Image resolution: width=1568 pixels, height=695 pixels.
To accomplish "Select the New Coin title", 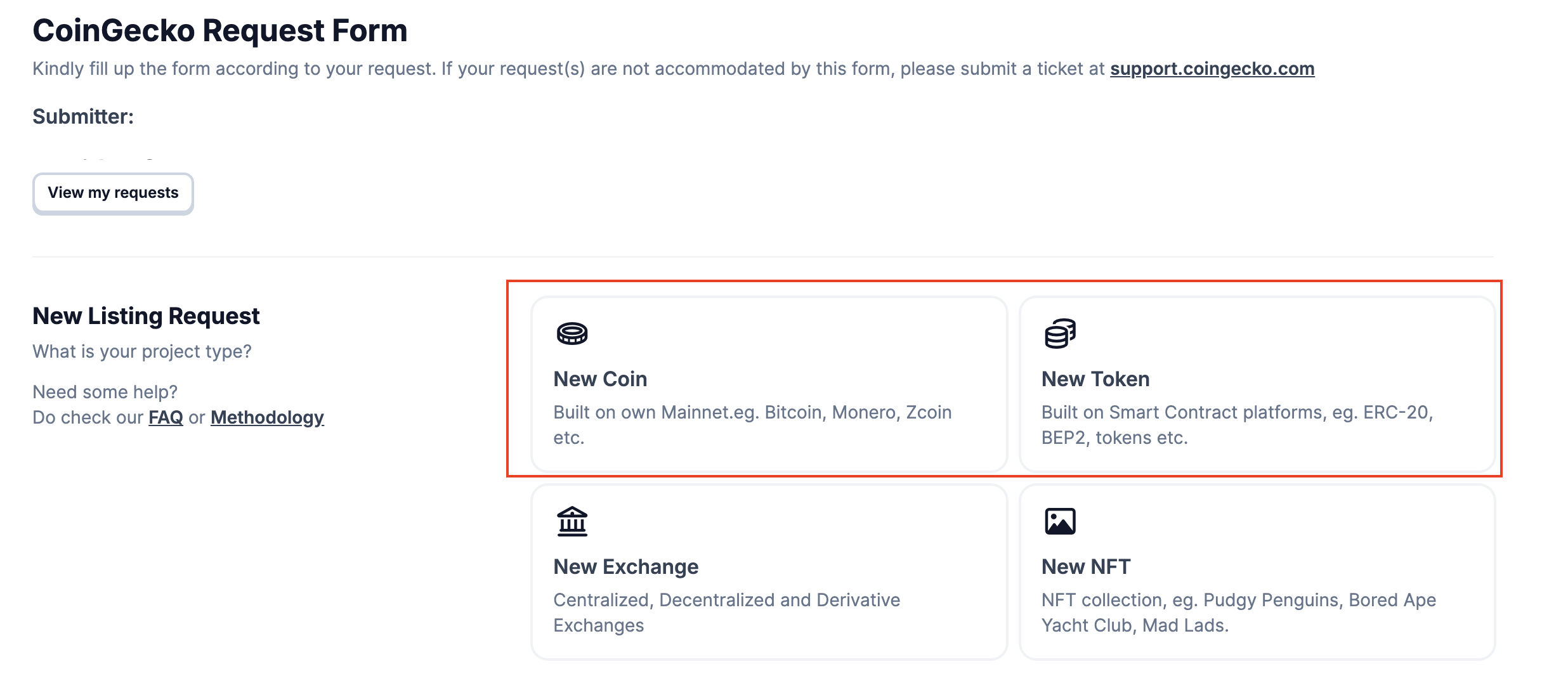I will pos(600,379).
